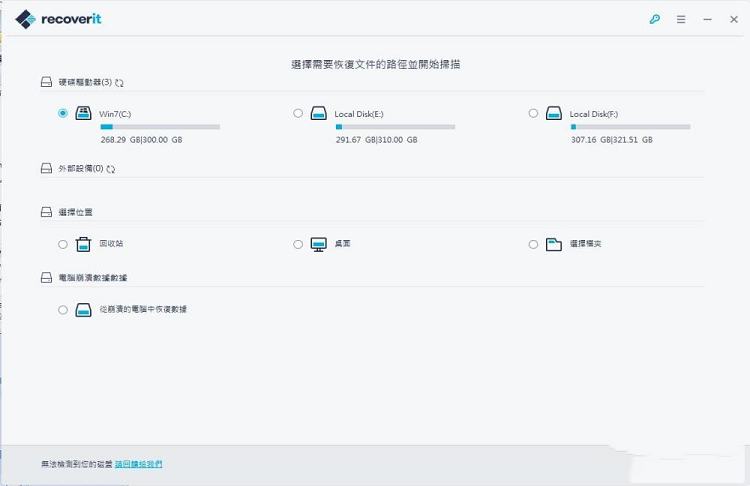The width and height of the screenshot is (750, 486).
Task: Click the Local Disk(F:) drive icon
Action: (554, 113)
